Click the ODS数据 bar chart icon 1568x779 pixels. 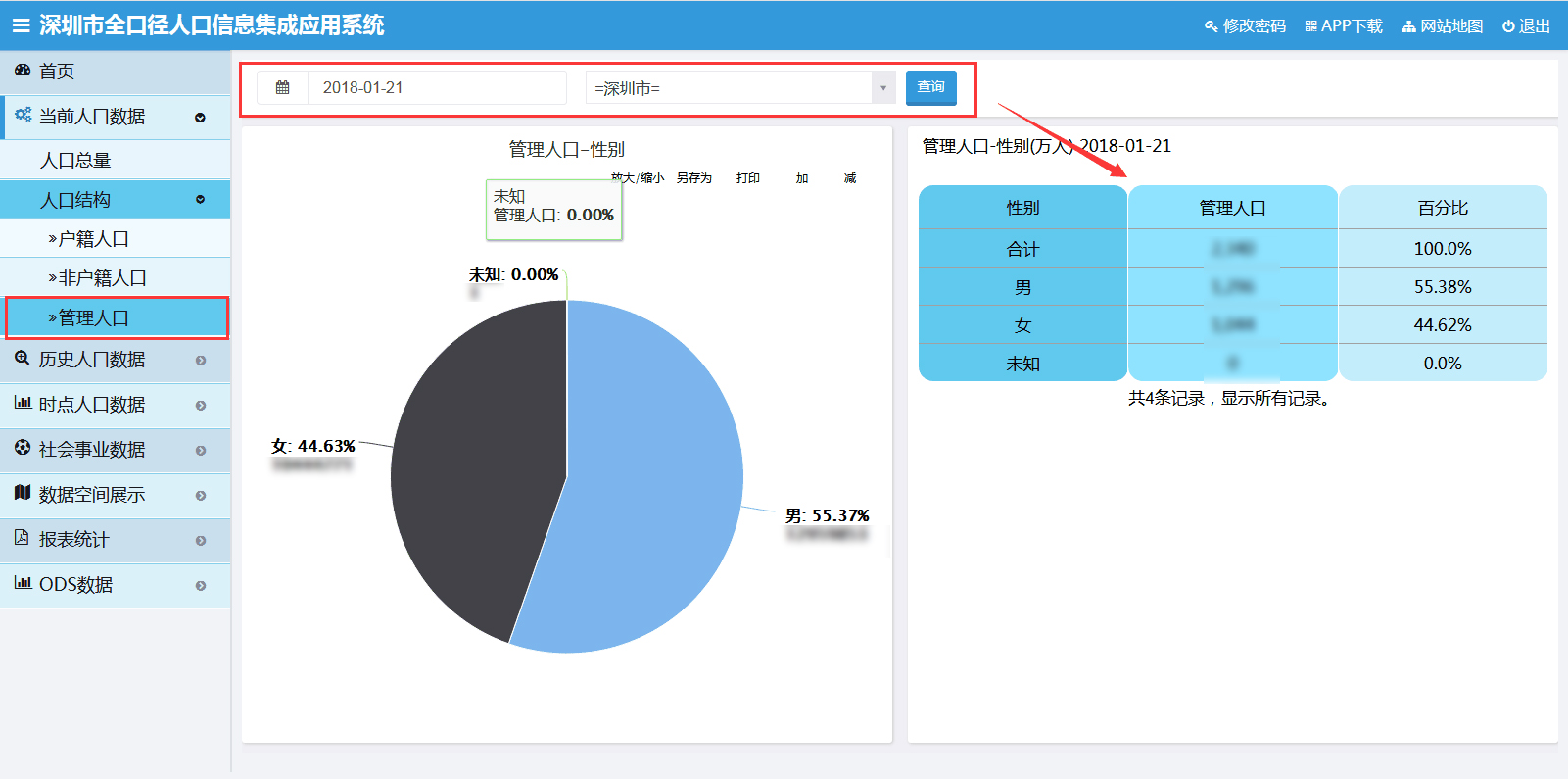pyautogui.click(x=23, y=583)
